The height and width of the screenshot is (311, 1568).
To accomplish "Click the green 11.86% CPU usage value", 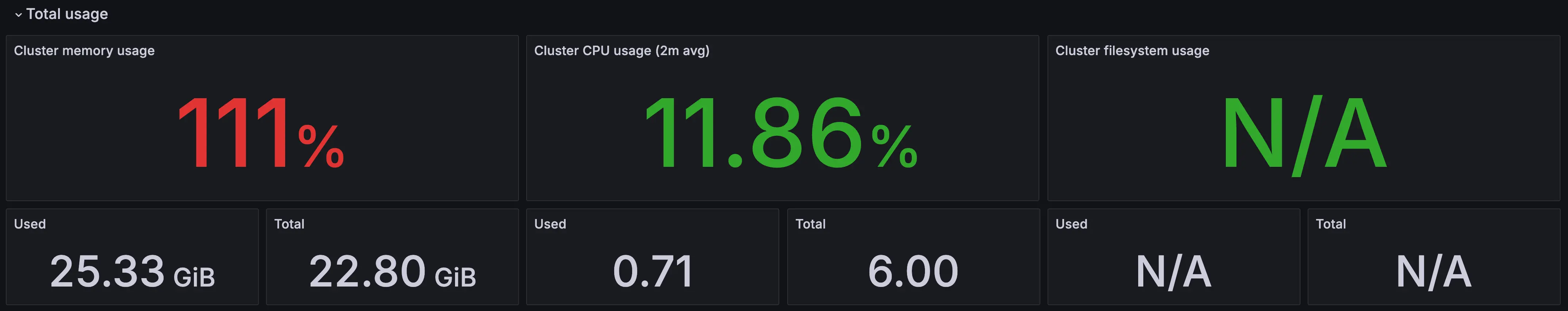I will tap(781, 133).
